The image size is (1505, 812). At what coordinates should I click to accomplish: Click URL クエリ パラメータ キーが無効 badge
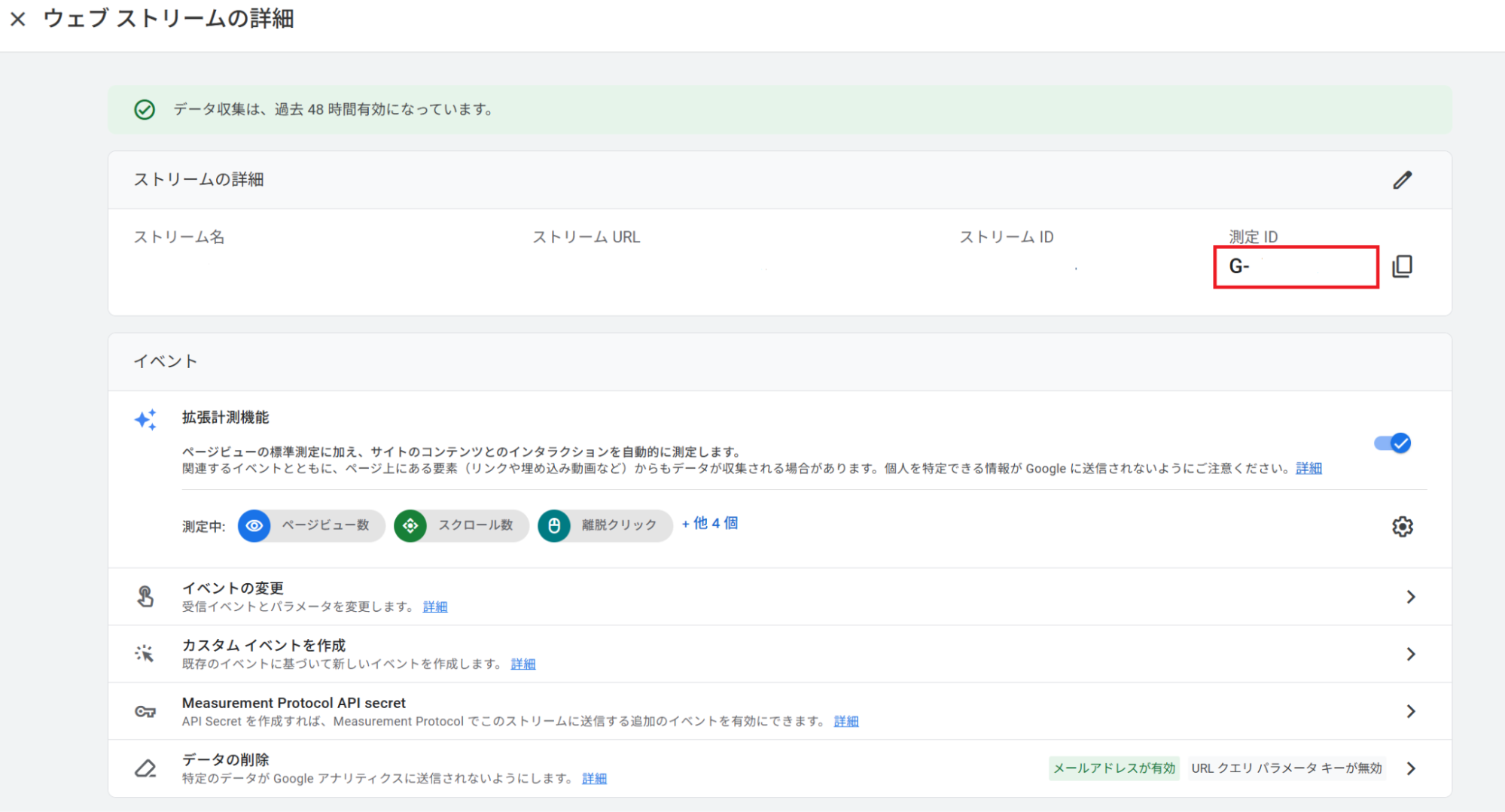1287,768
